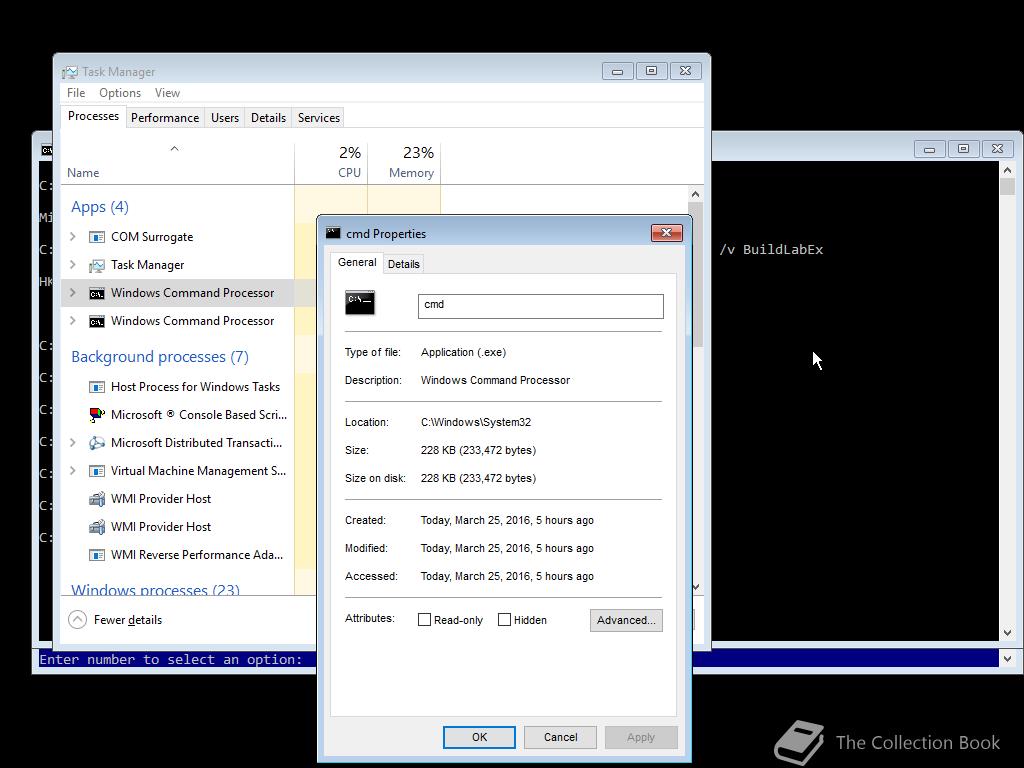The image size is (1024, 768).
Task: Click the COM Surrogate process icon
Action: pos(97,237)
